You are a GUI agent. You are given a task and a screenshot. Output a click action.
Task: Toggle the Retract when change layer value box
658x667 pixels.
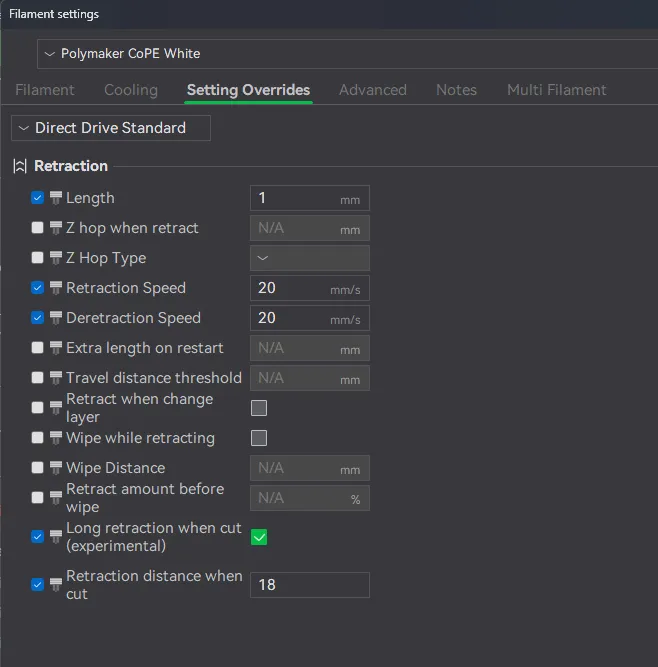[259, 408]
